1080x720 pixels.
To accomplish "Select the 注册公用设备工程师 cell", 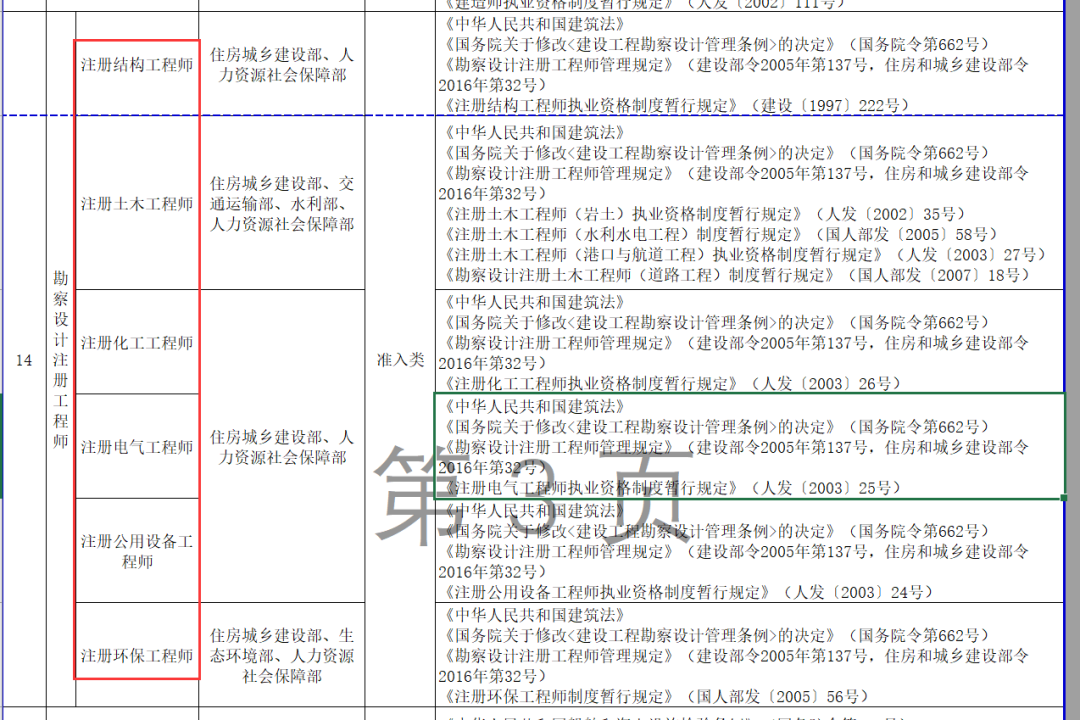I will 137,551.
